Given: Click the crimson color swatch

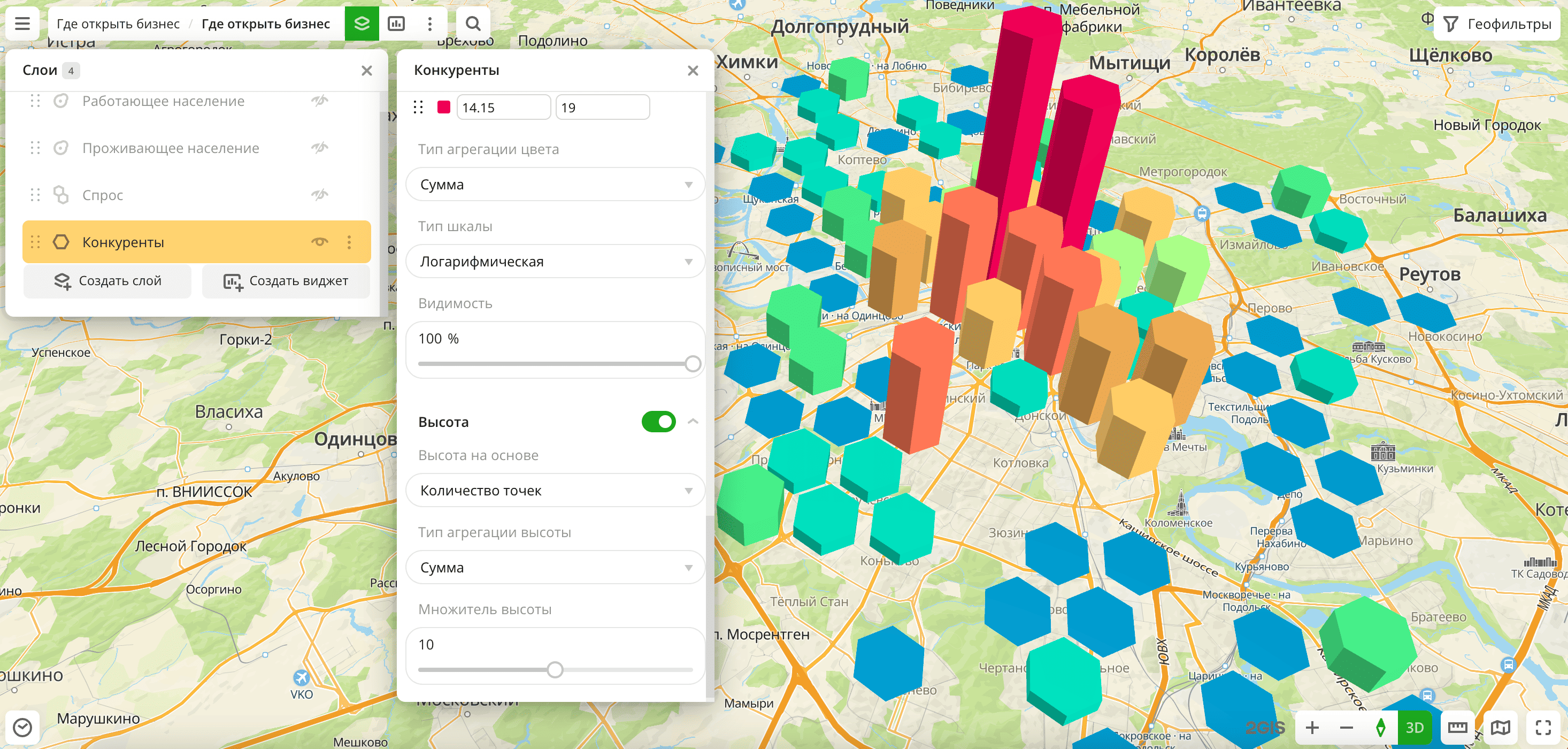Looking at the screenshot, I should point(444,107).
